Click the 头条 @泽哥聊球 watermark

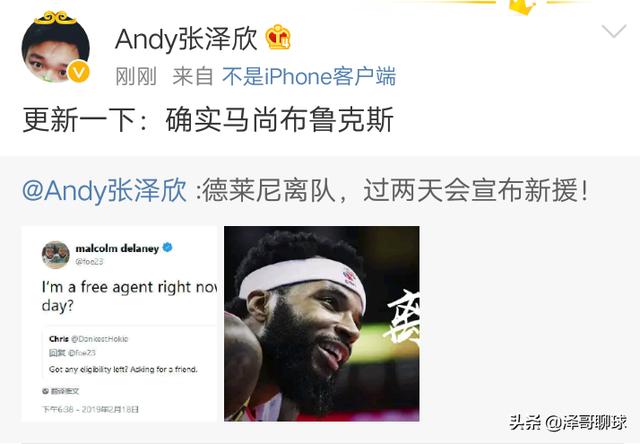[x=568, y=423]
